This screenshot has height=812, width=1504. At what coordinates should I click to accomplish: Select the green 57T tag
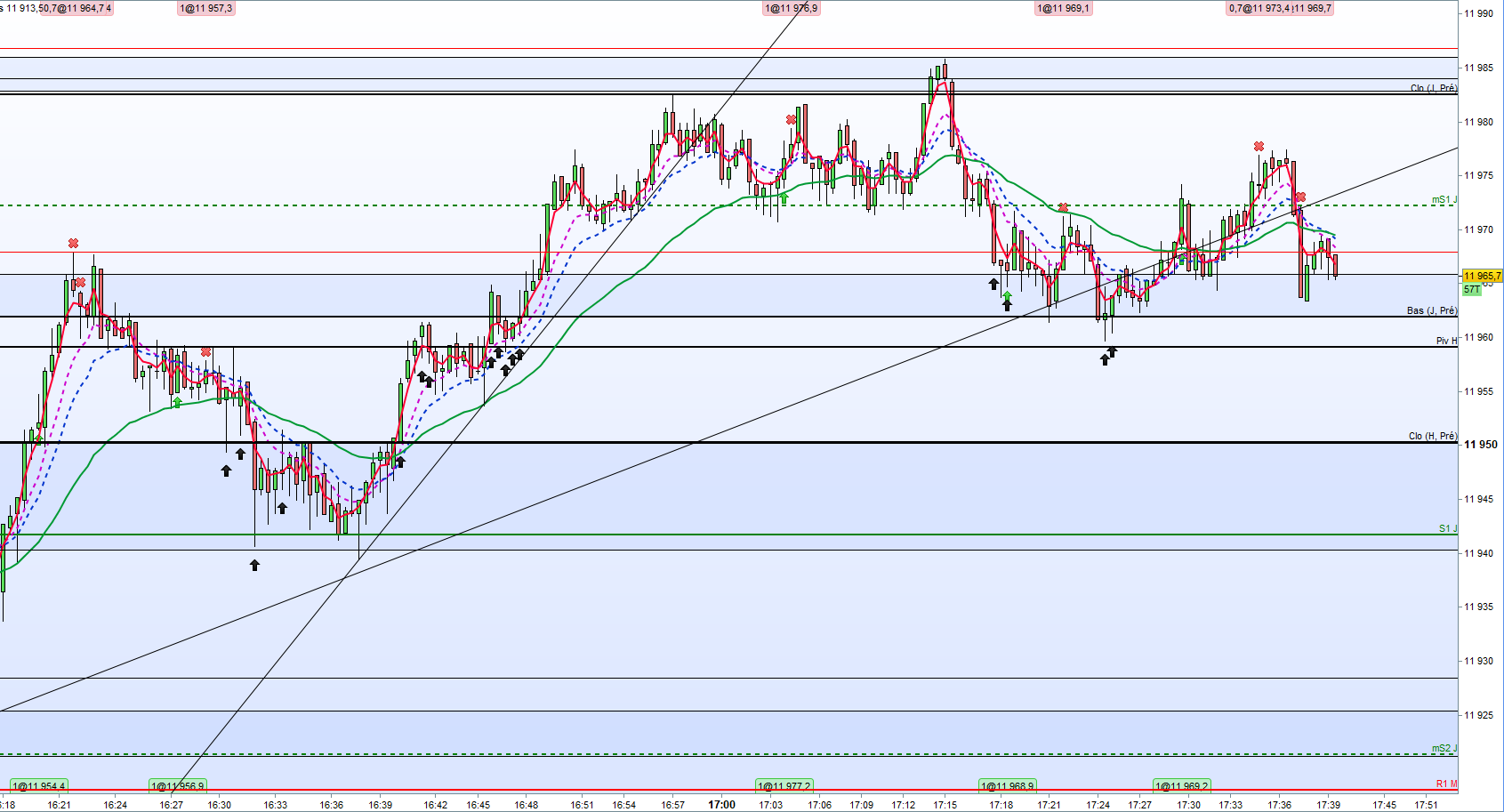click(1472, 289)
